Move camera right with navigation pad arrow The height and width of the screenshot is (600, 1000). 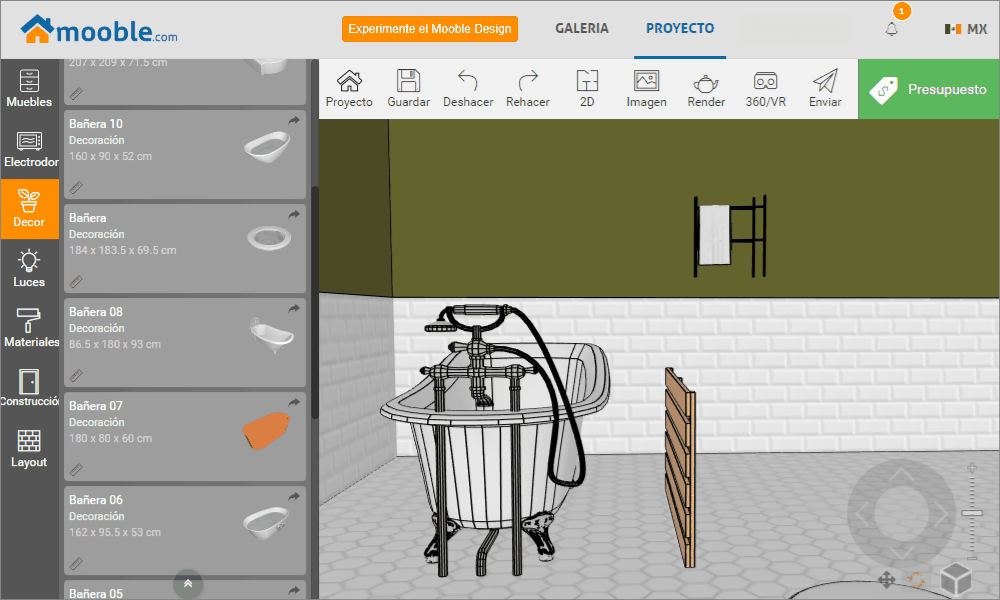(941, 513)
